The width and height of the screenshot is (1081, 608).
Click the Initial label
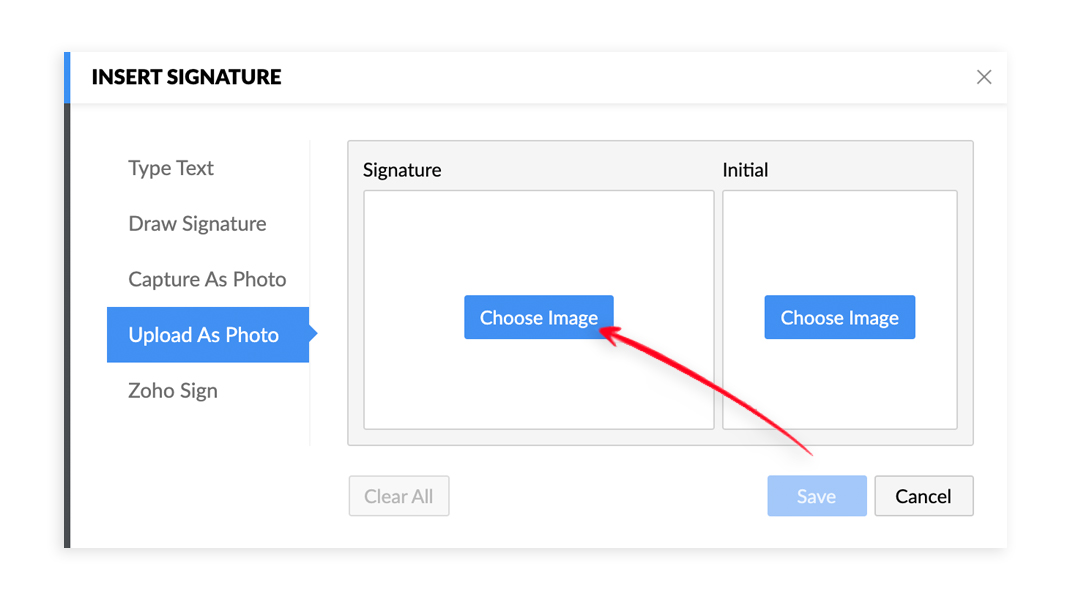coord(745,170)
